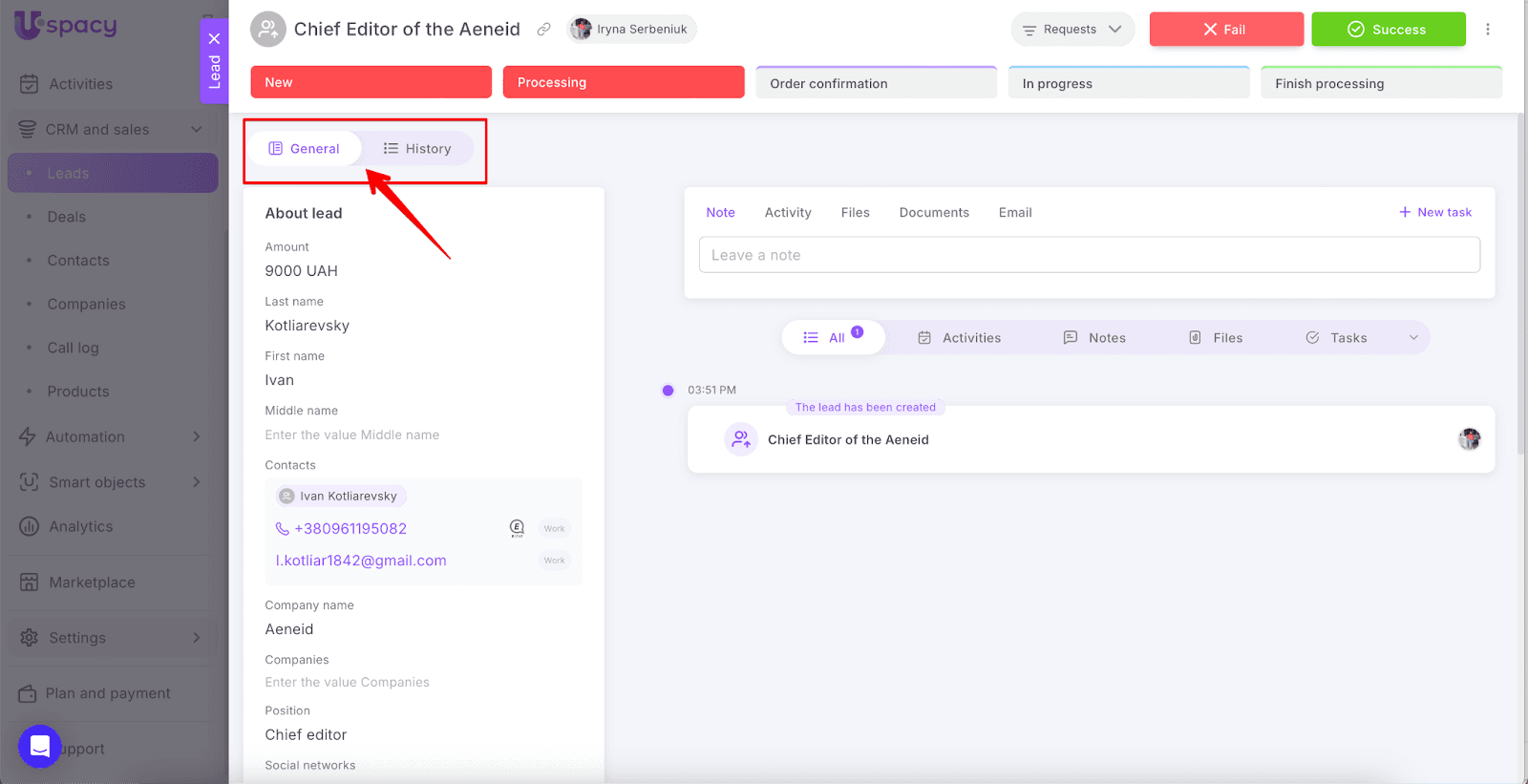The image size is (1528, 784).
Task: Select the Activity tab
Action: click(x=787, y=213)
